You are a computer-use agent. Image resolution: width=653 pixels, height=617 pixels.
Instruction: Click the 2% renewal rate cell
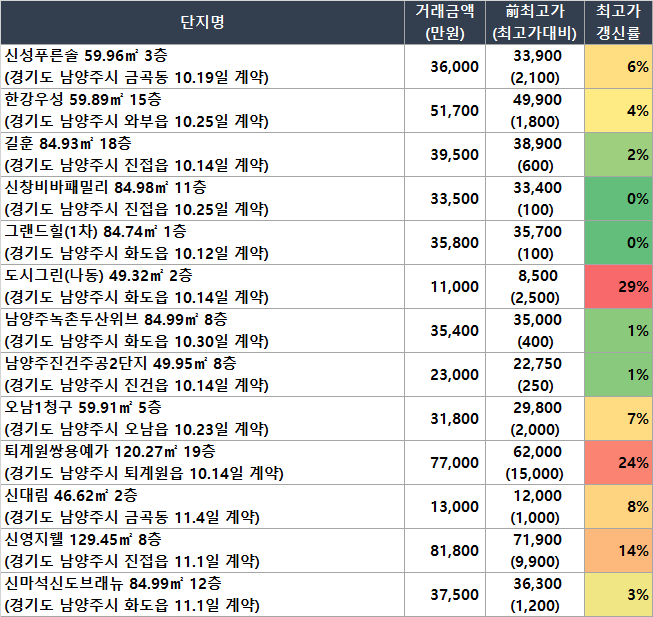point(618,155)
